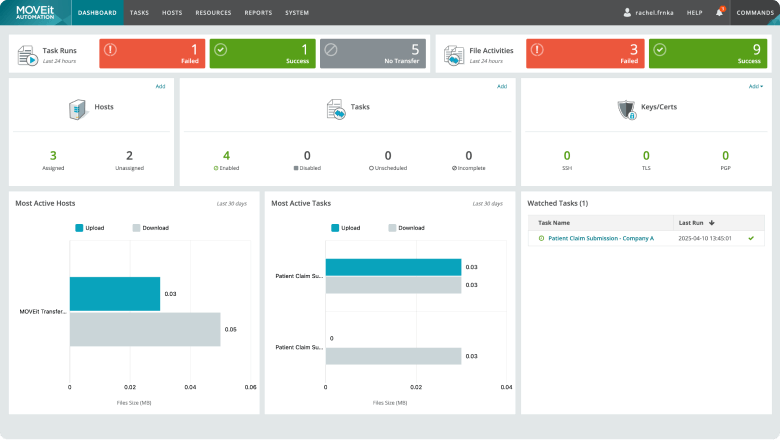Open the Resources menu
This screenshot has width=780, height=440.
click(212, 13)
